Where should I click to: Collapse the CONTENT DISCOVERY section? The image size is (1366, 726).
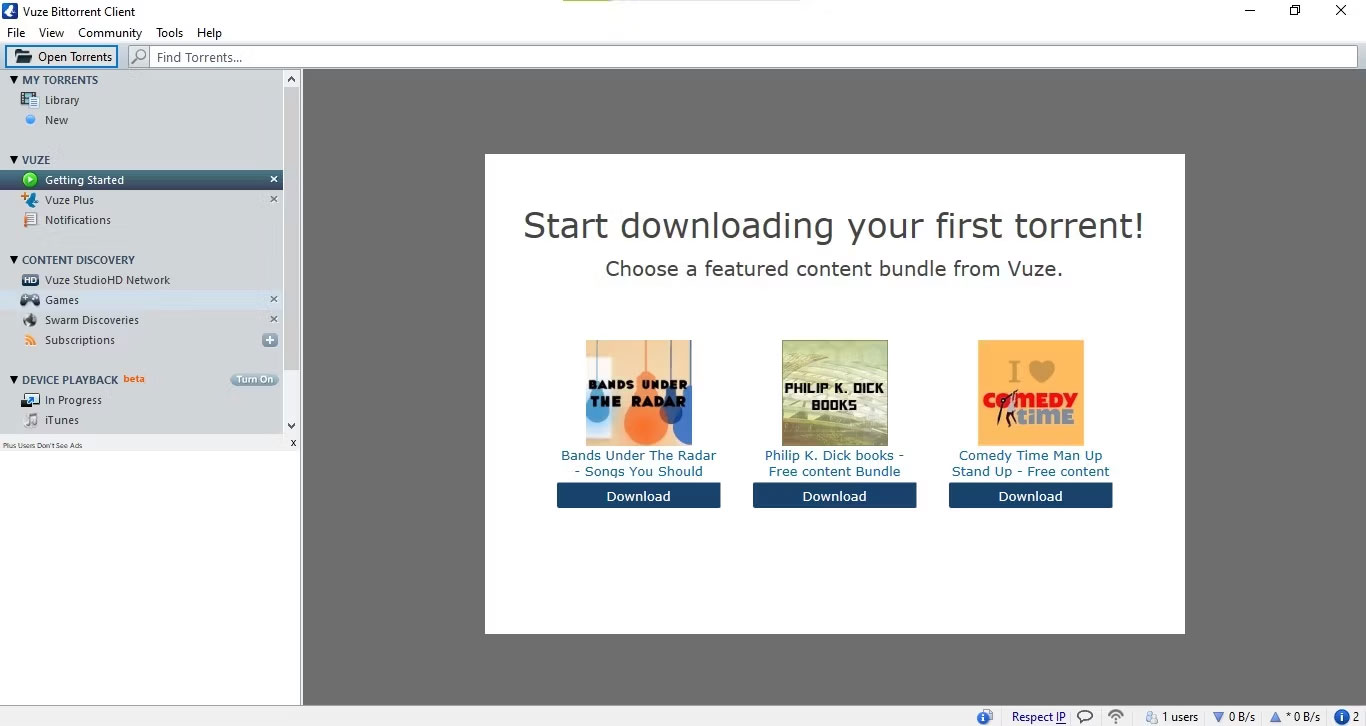point(14,260)
